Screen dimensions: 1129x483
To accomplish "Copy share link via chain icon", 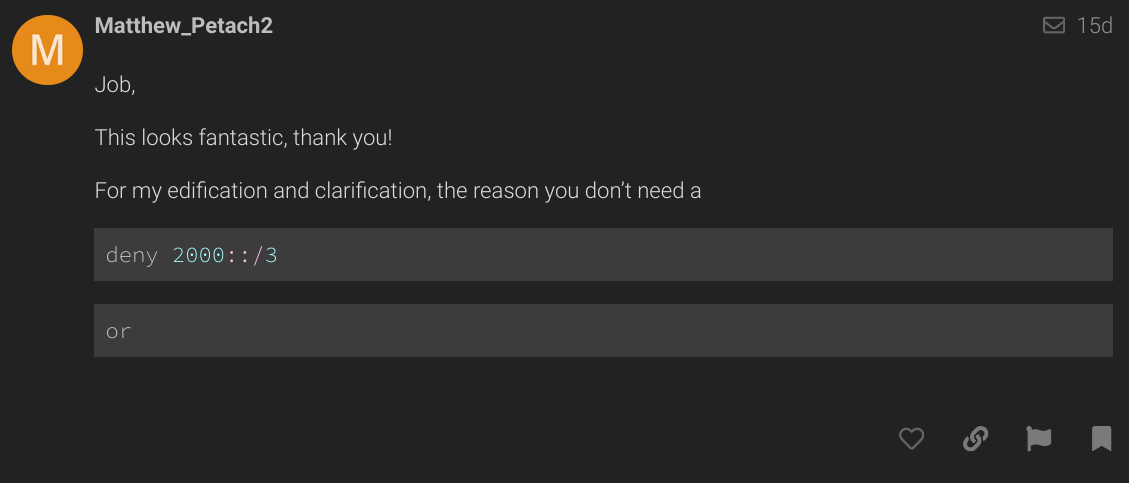I will [x=975, y=438].
